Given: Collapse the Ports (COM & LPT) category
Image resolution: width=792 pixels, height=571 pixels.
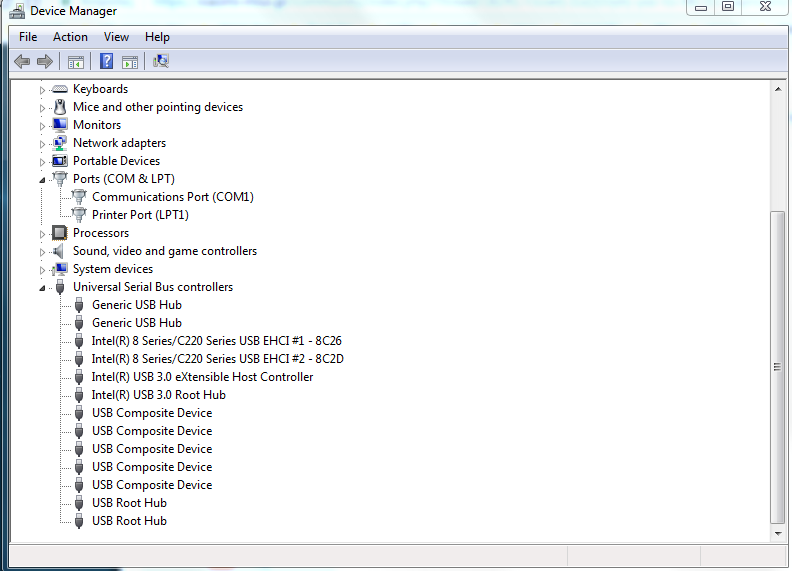Looking at the screenshot, I should click(43, 180).
